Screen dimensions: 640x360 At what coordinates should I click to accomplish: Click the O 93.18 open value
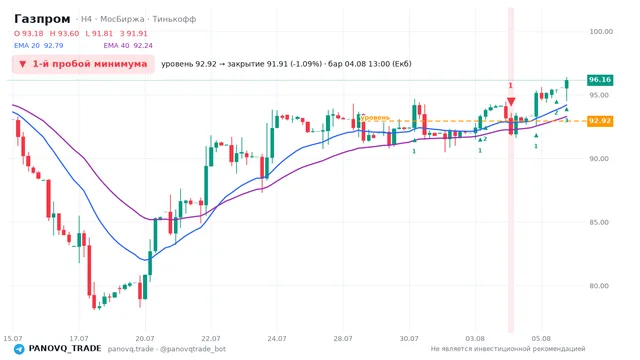pyautogui.click(x=29, y=33)
